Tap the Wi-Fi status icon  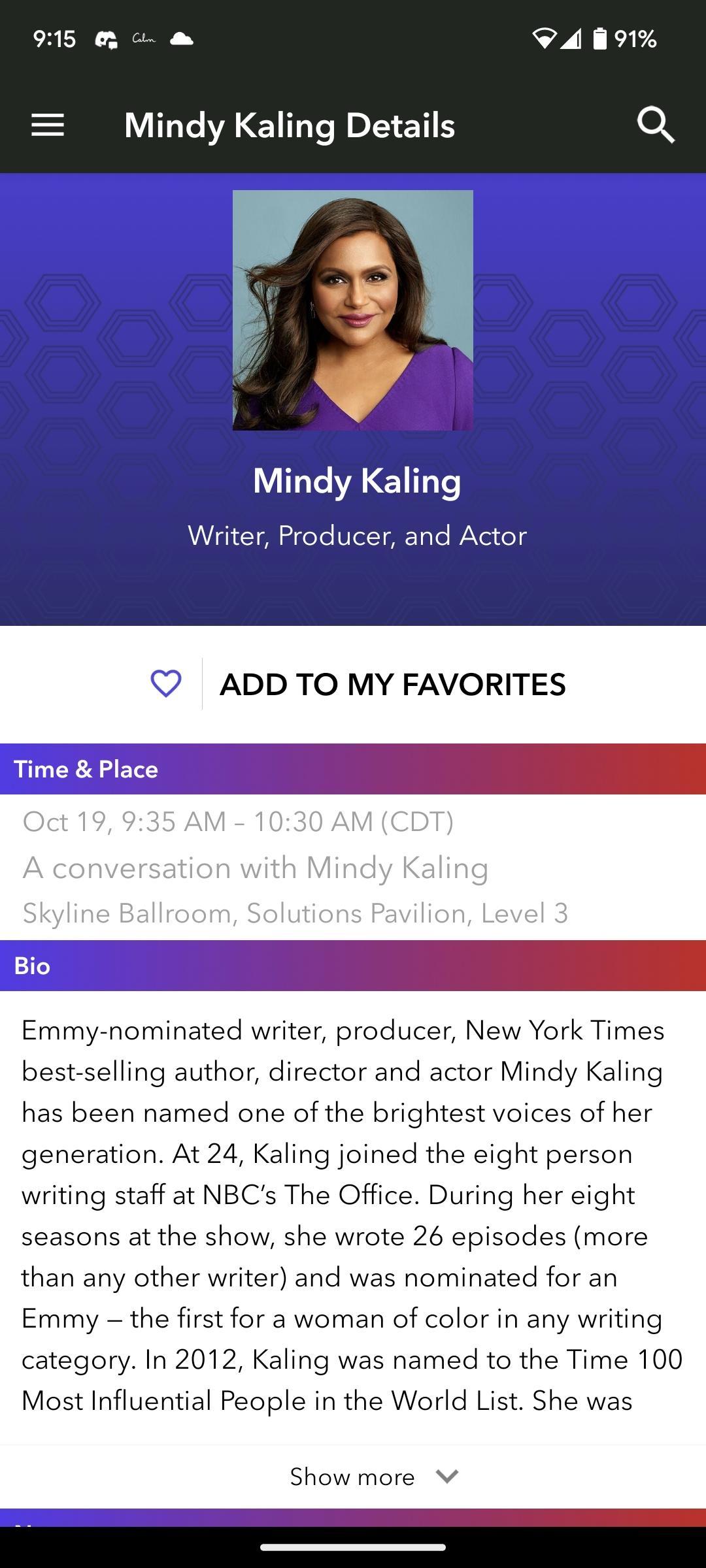pyautogui.click(x=544, y=39)
